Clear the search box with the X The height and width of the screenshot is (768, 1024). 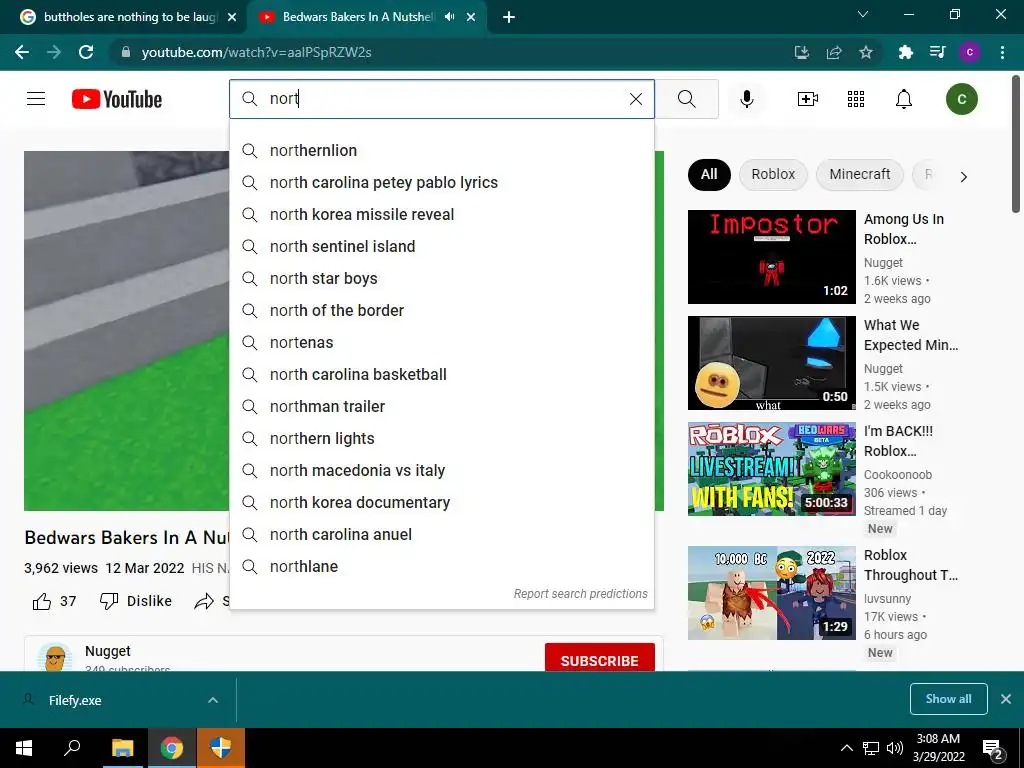pos(635,99)
